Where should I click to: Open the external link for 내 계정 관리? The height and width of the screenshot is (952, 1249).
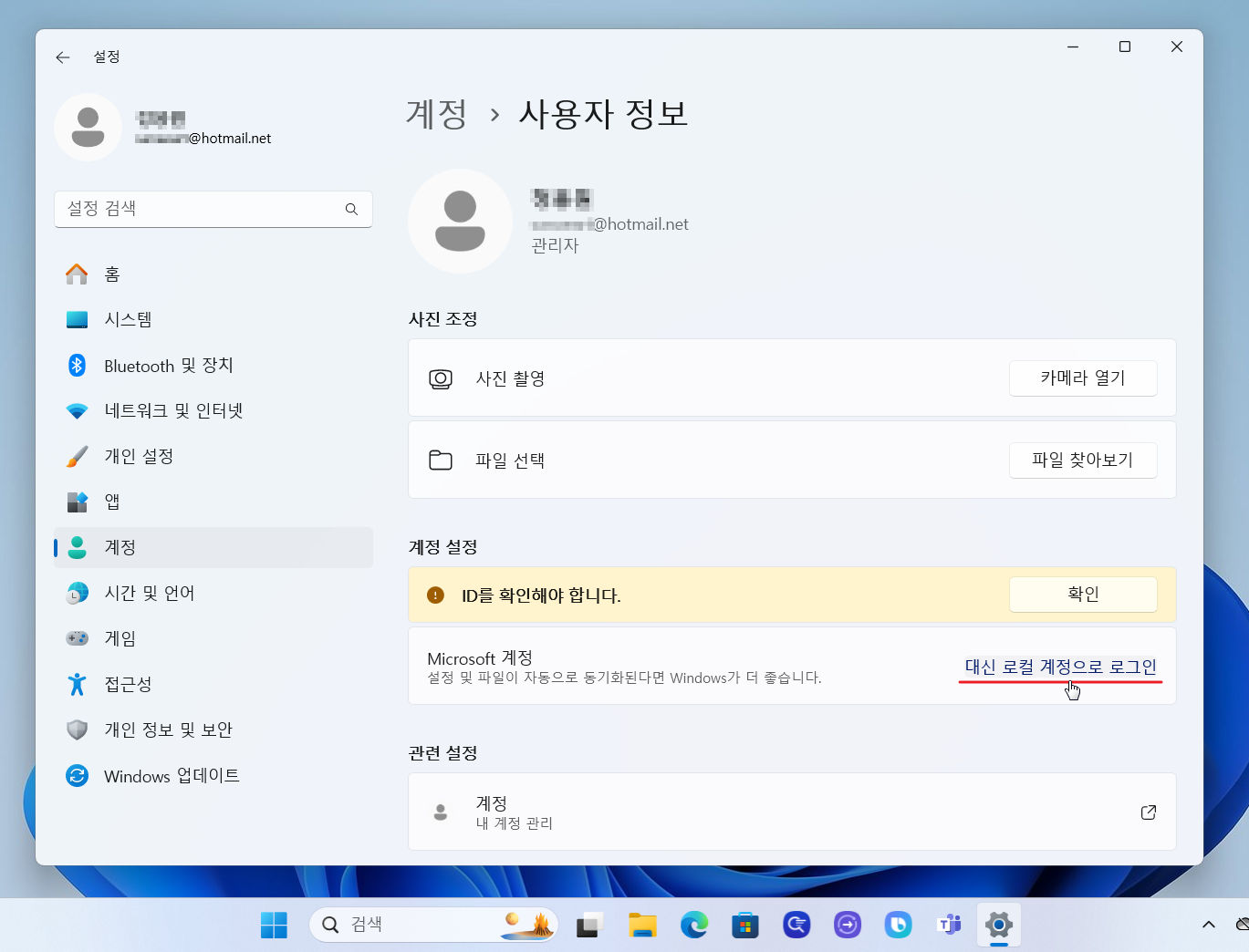point(1148,812)
